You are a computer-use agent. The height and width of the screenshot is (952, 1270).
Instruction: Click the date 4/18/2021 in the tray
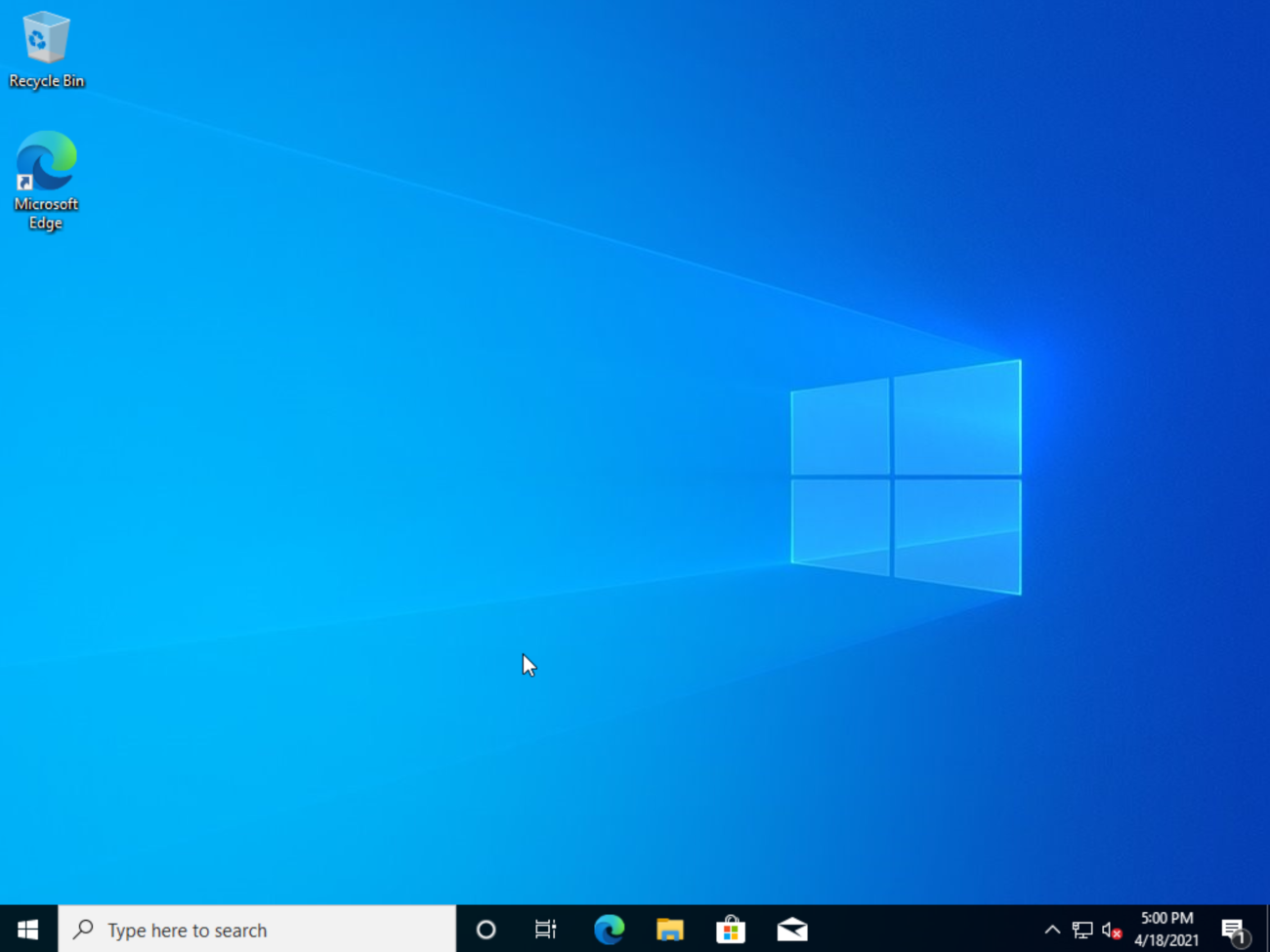click(1165, 939)
